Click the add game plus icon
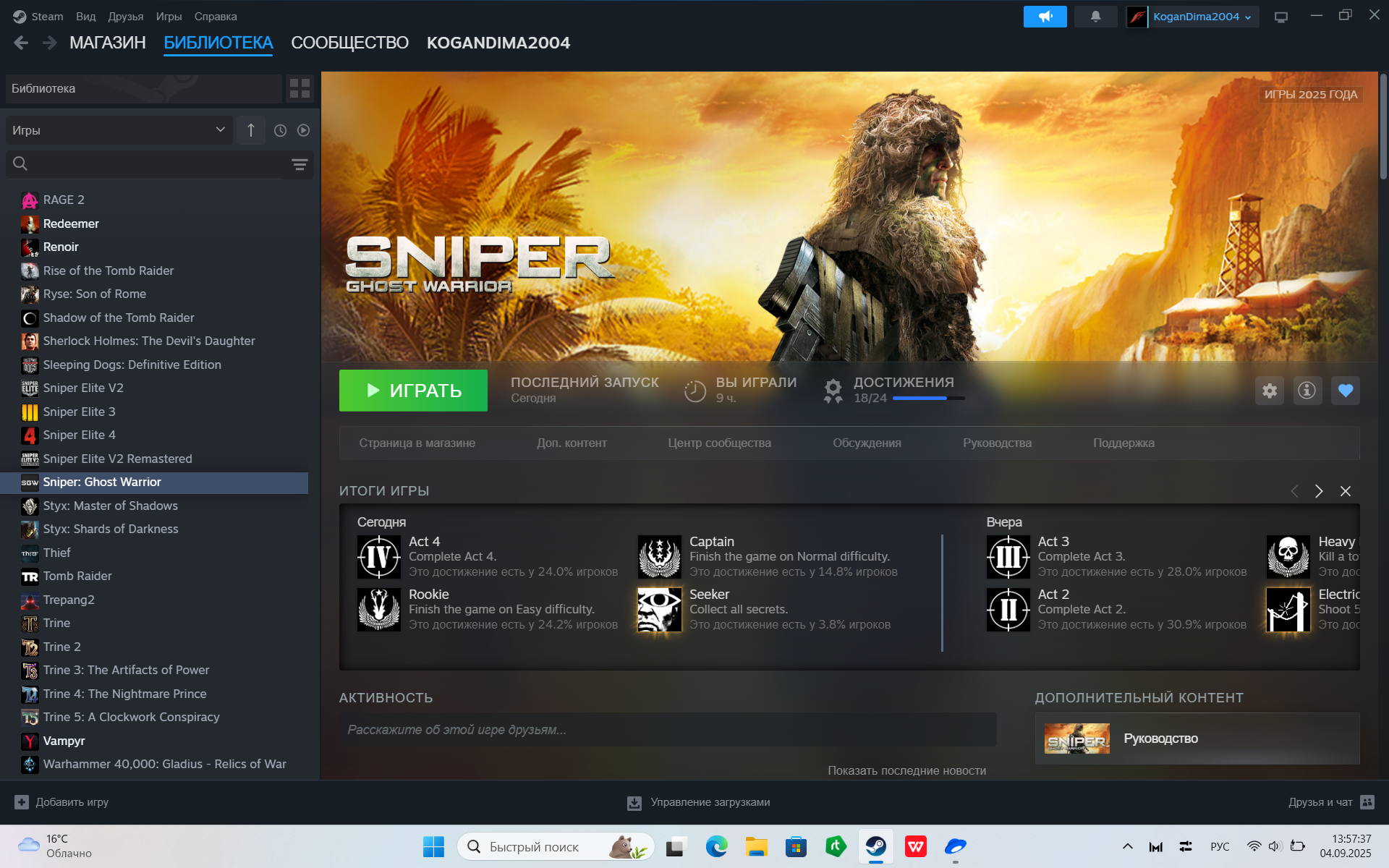This screenshot has width=1389, height=868. point(22,802)
